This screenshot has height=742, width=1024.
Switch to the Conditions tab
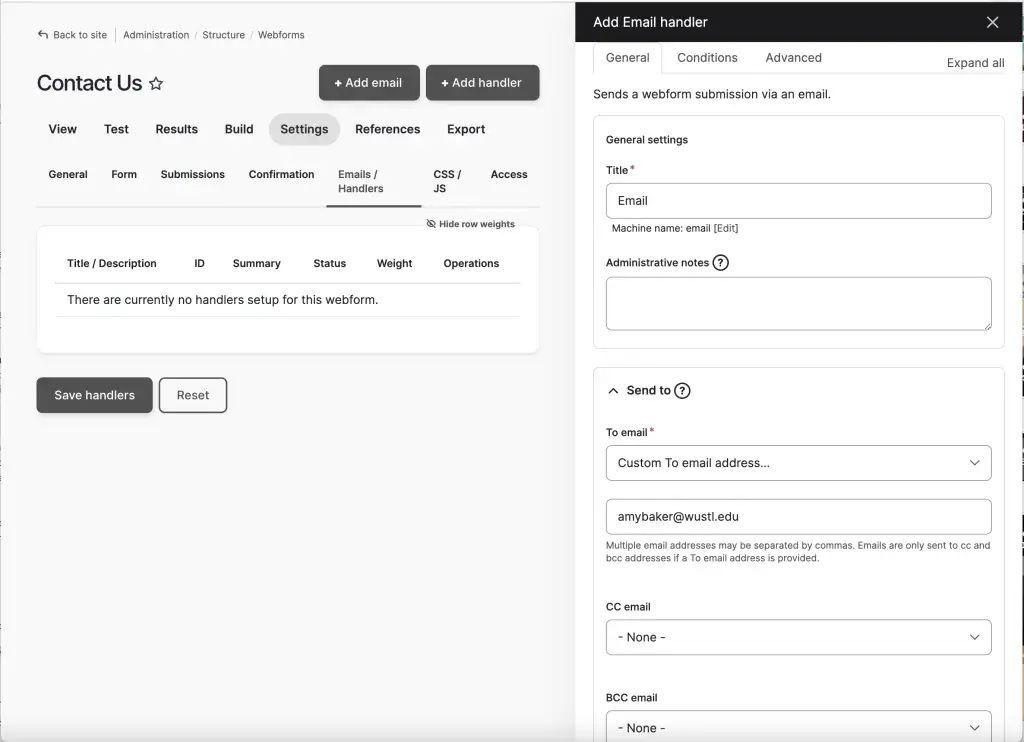[x=707, y=58]
